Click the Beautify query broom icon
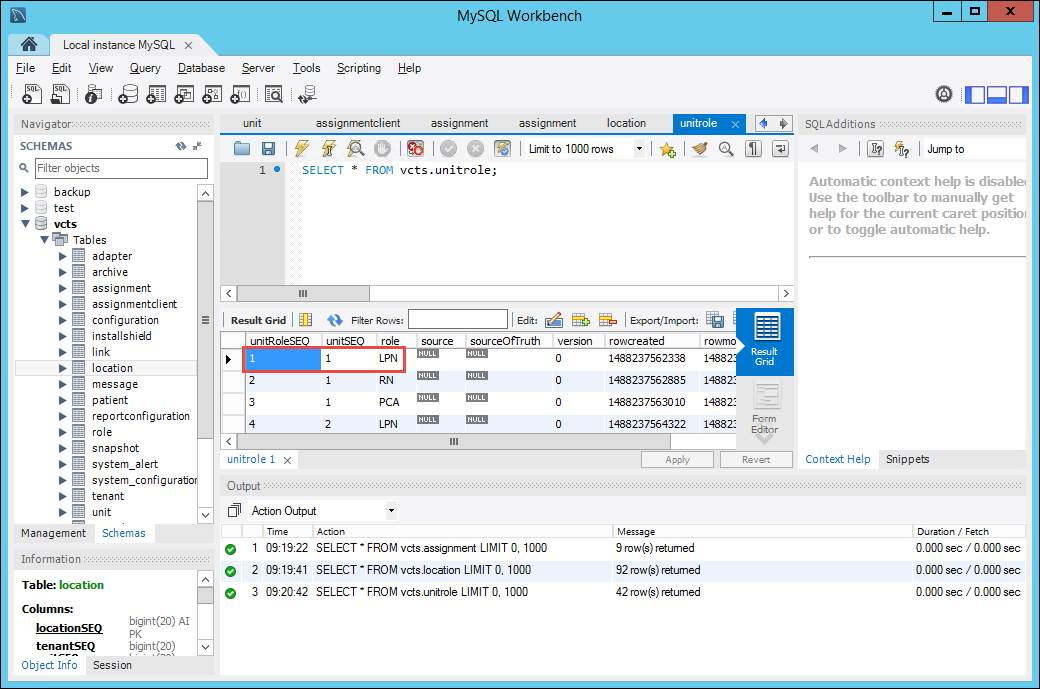Viewport: 1040px width, 689px height. [700, 149]
